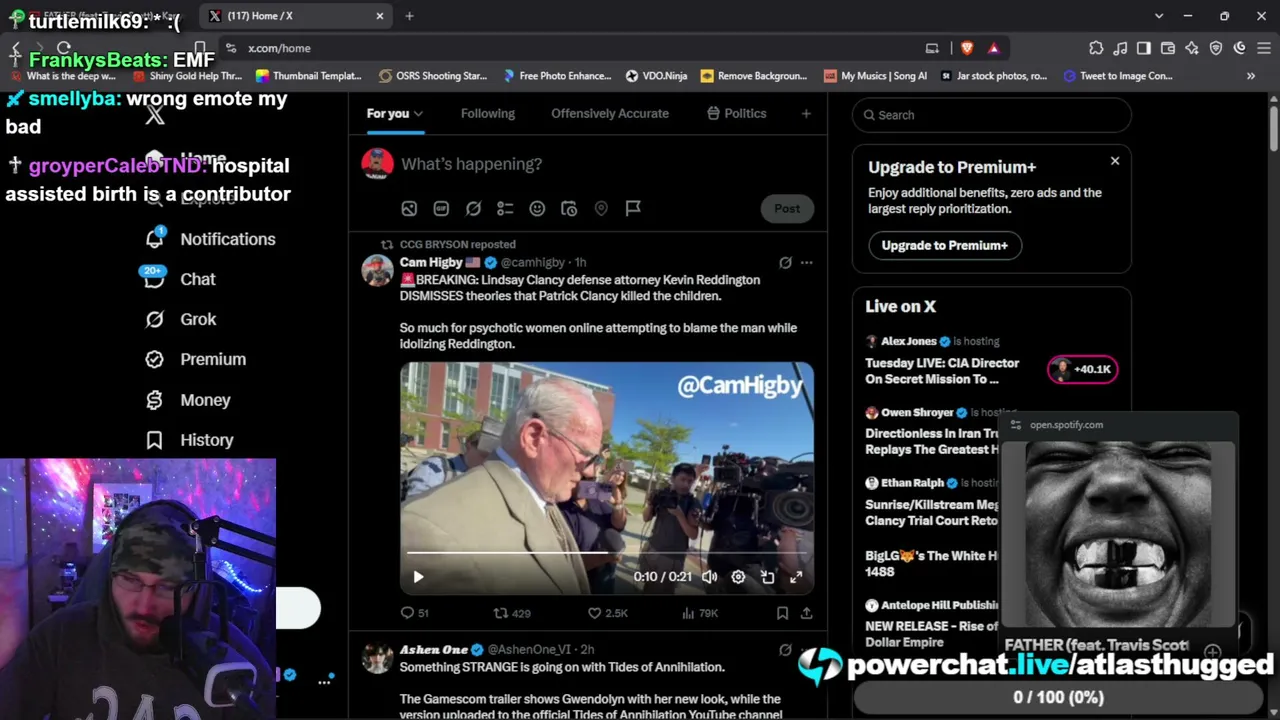
Task: Add a poll to the post
Action: pyautogui.click(x=505, y=208)
